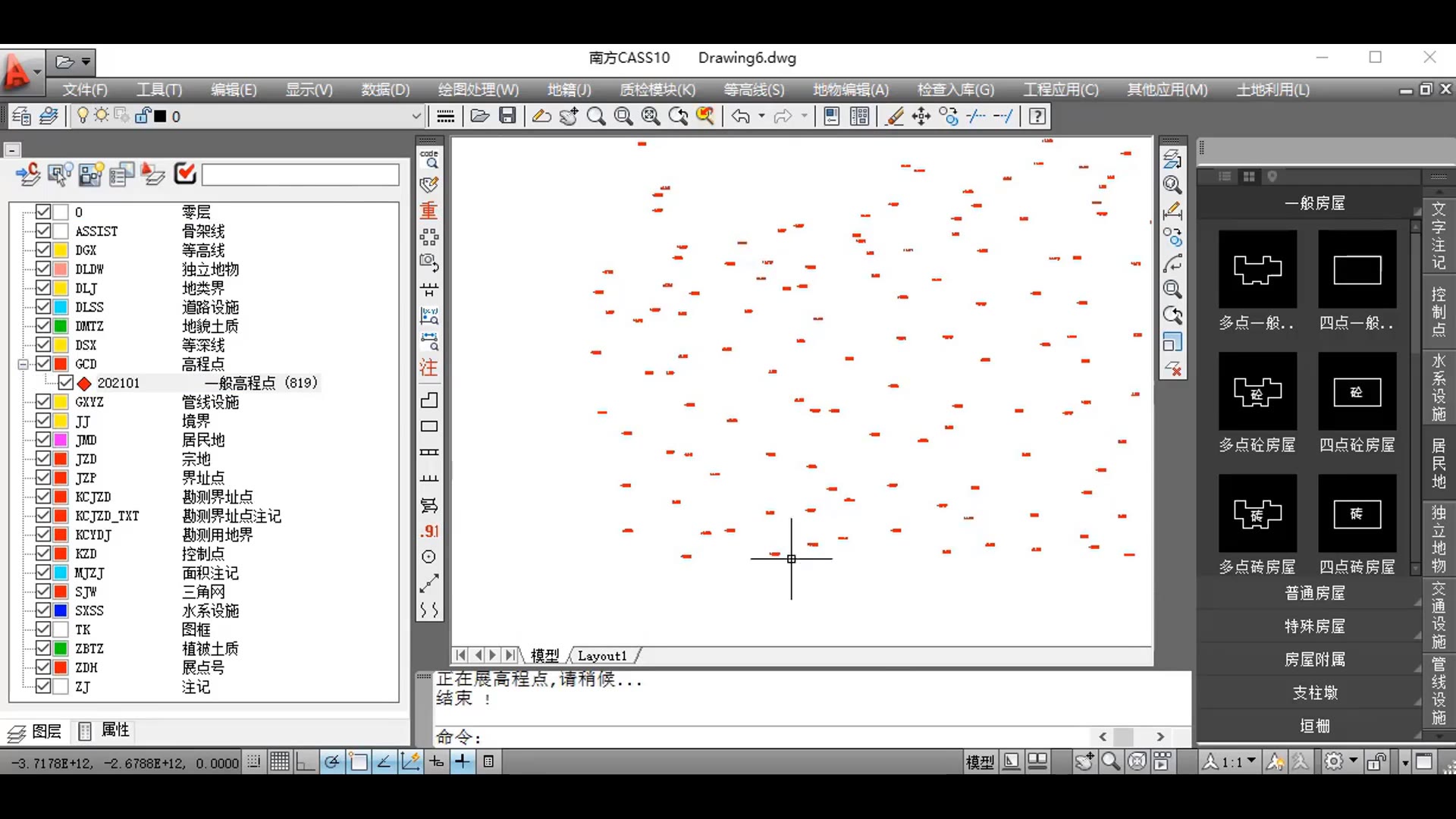Toggle checkbox for 202101 一般高程点
Image resolution: width=1456 pixels, height=819 pixels.
pos(66,382)
